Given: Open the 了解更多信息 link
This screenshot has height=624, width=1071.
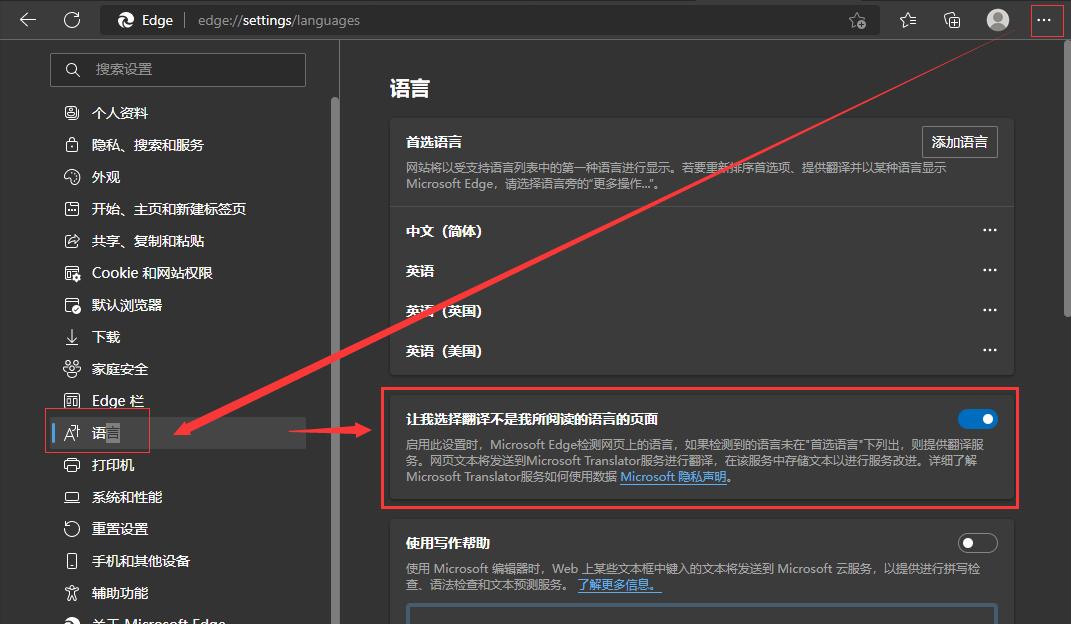Looking at the screenshot, I should [619, 584].
